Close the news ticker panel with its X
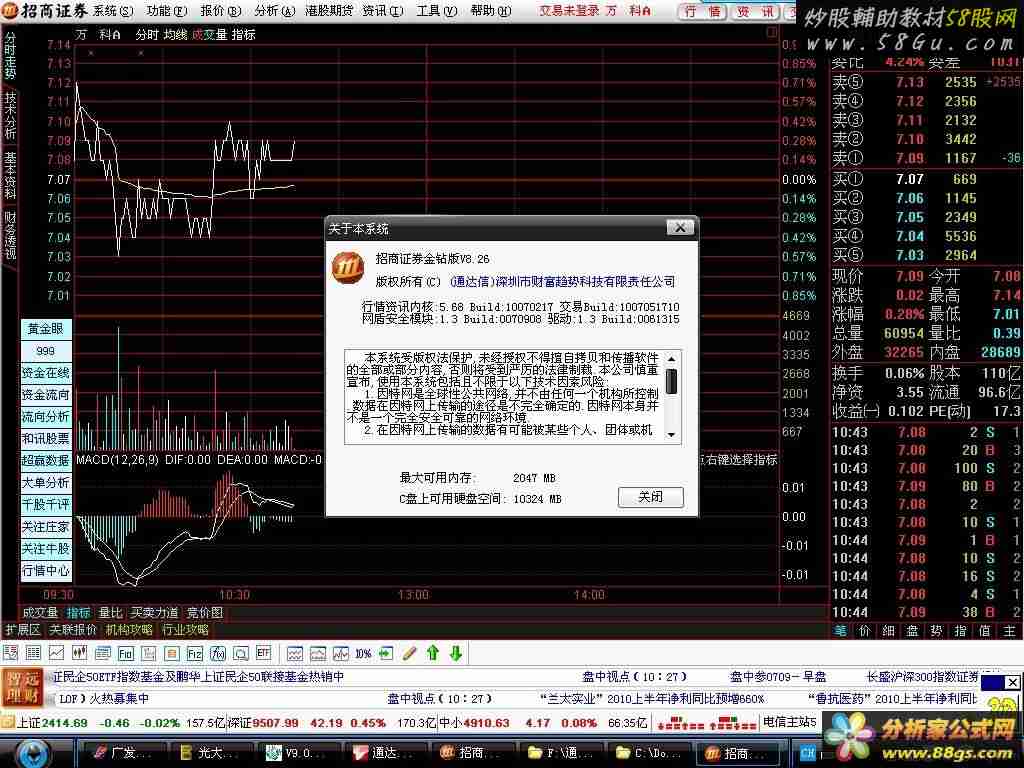The width and height of the screenshot is (1024, 768). [x=1012, y=682]
